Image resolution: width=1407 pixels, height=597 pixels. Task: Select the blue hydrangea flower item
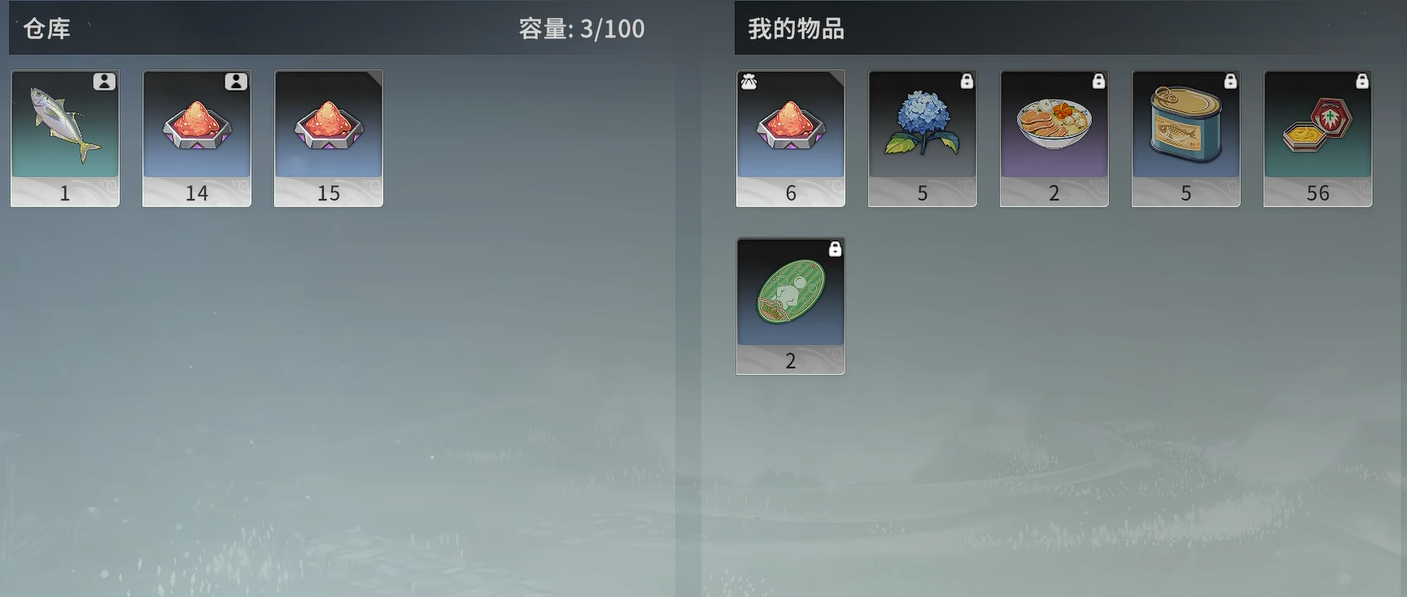pos(923,138)
